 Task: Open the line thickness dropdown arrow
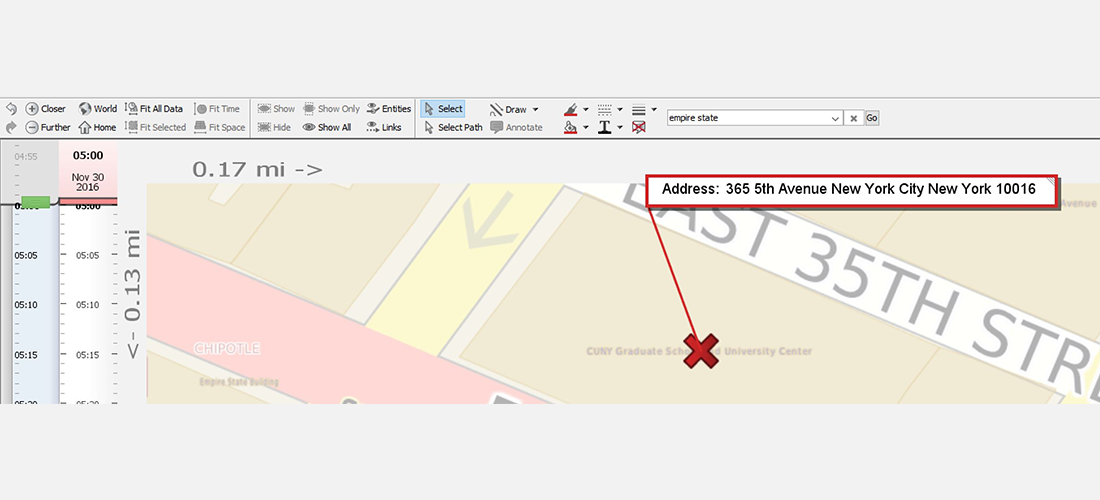(x=654, y=109)
